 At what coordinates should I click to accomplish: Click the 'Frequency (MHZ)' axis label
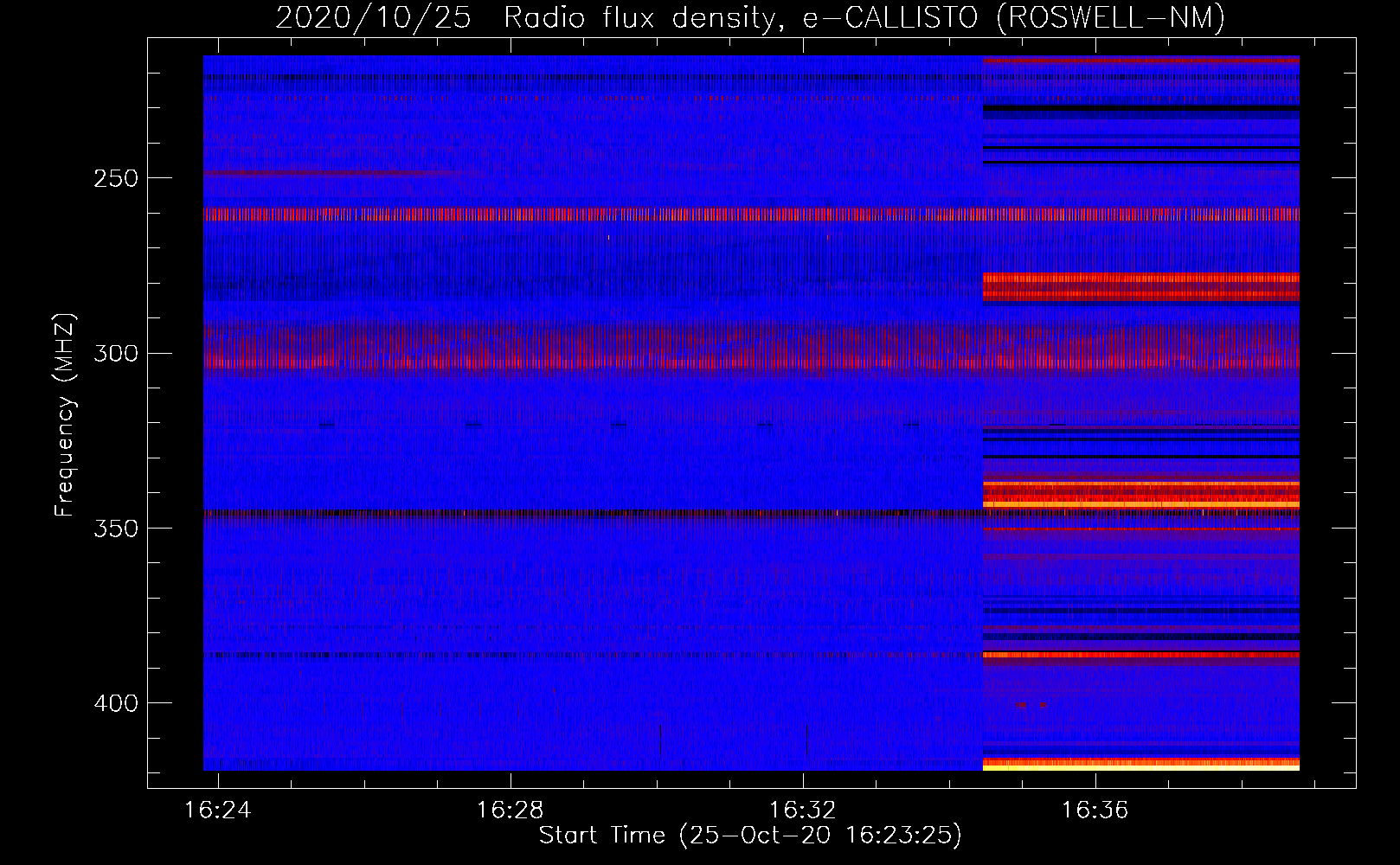pos(65,415)
